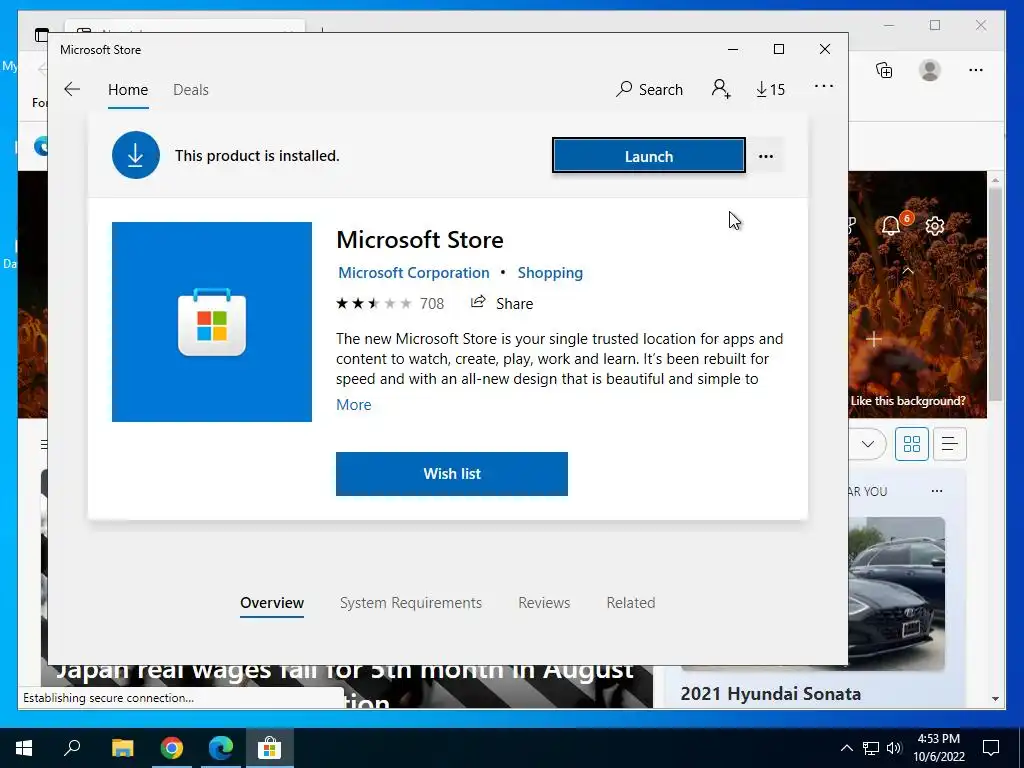Screen dimensions: 1024x768
Task: Launch the installed Microsoft Store product
Action: point(648,156)
